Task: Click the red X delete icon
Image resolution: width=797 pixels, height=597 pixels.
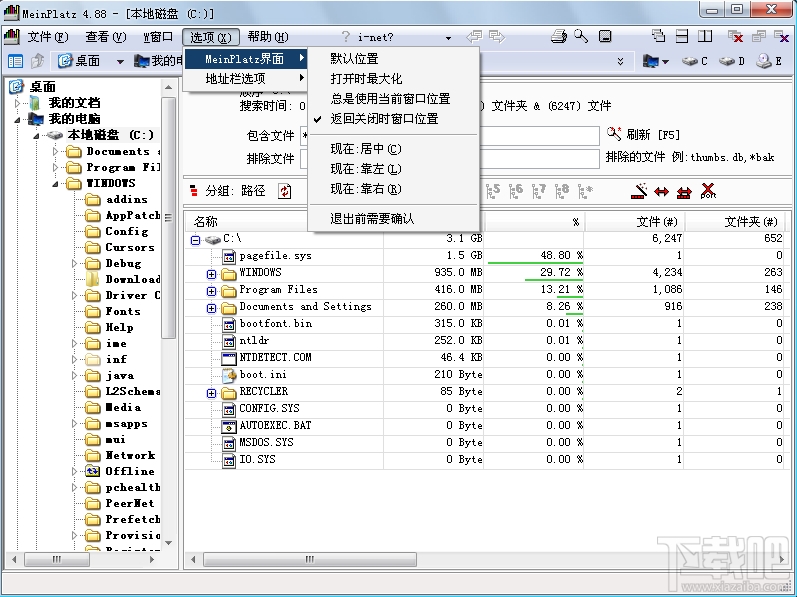Action: click(708, 191)
